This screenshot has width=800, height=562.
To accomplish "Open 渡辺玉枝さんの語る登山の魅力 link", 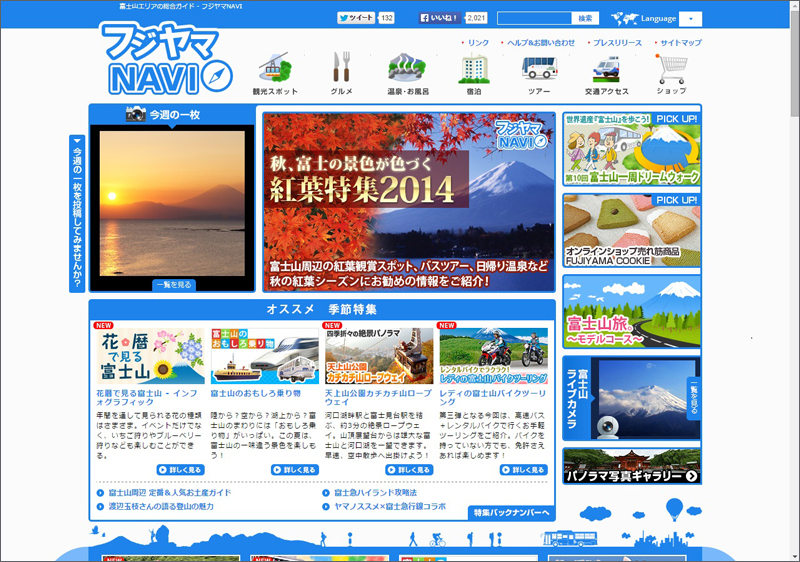I will [x=161, y=506].
